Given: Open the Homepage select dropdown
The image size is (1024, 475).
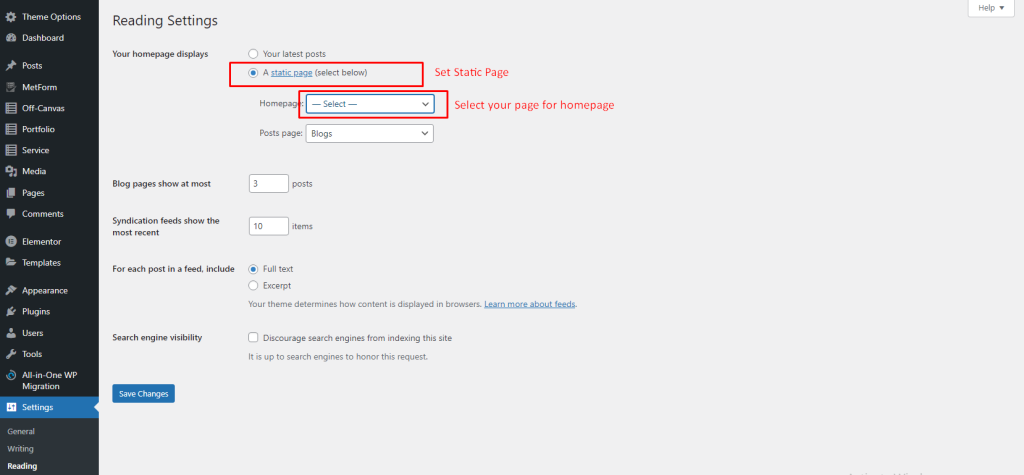Looking at the screenshot, I should [370, 104].
